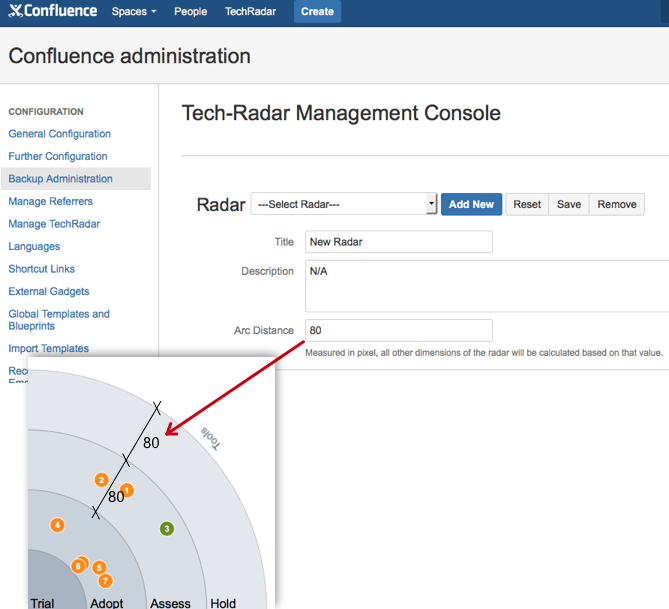Select orange radar blip number 5
This screenshot has width=669, height=609.
pos(99,567)
